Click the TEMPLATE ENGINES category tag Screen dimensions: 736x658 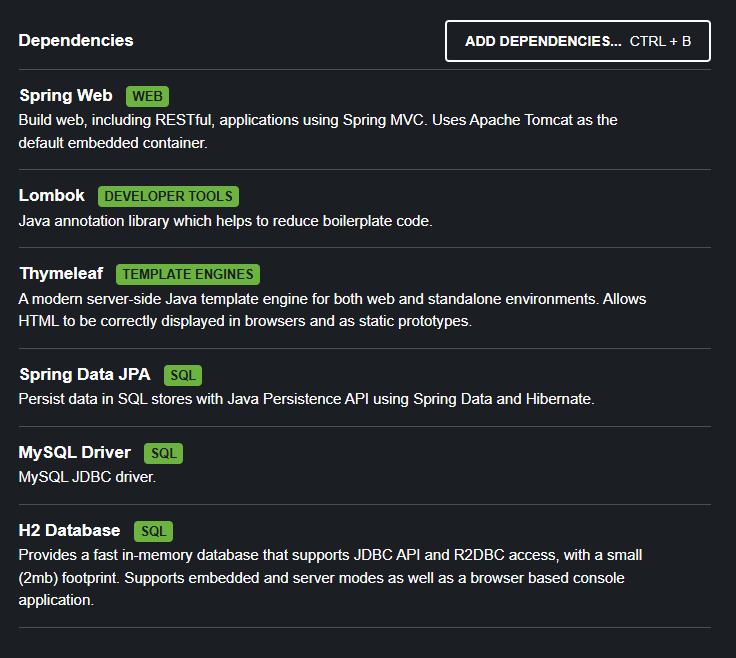tap(188, 274)
